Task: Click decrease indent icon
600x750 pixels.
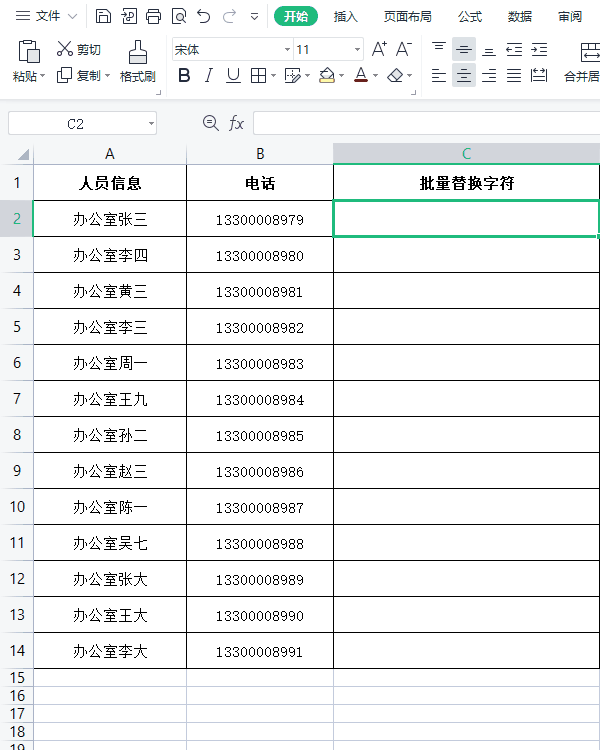Action: [x=514, y=49]
